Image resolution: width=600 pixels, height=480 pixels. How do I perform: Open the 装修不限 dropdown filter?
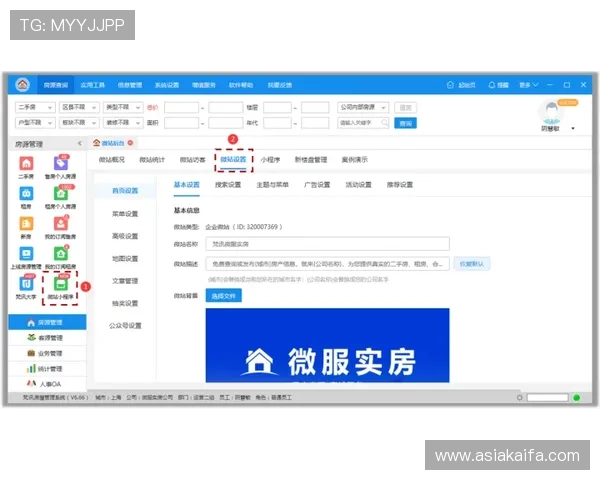(123, 123)
